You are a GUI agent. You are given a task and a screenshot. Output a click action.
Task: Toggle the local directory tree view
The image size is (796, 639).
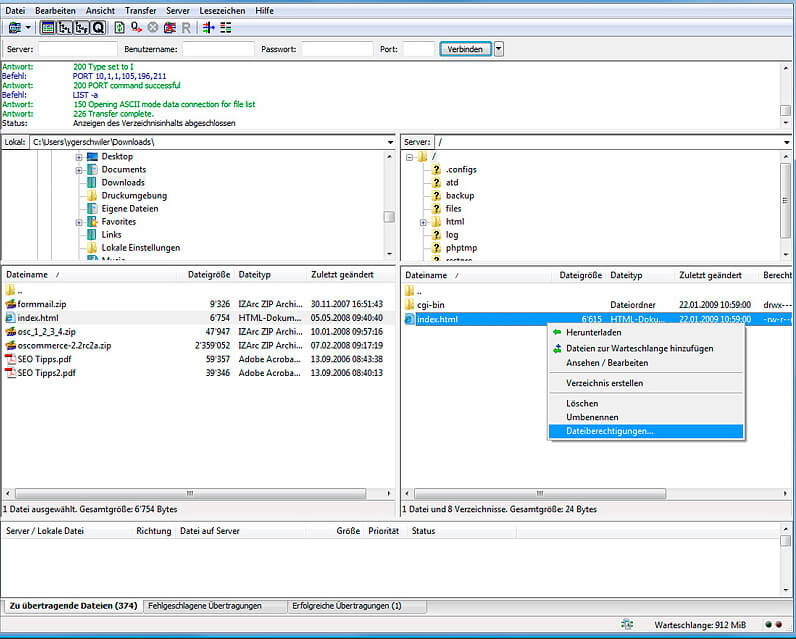point(64,27)
